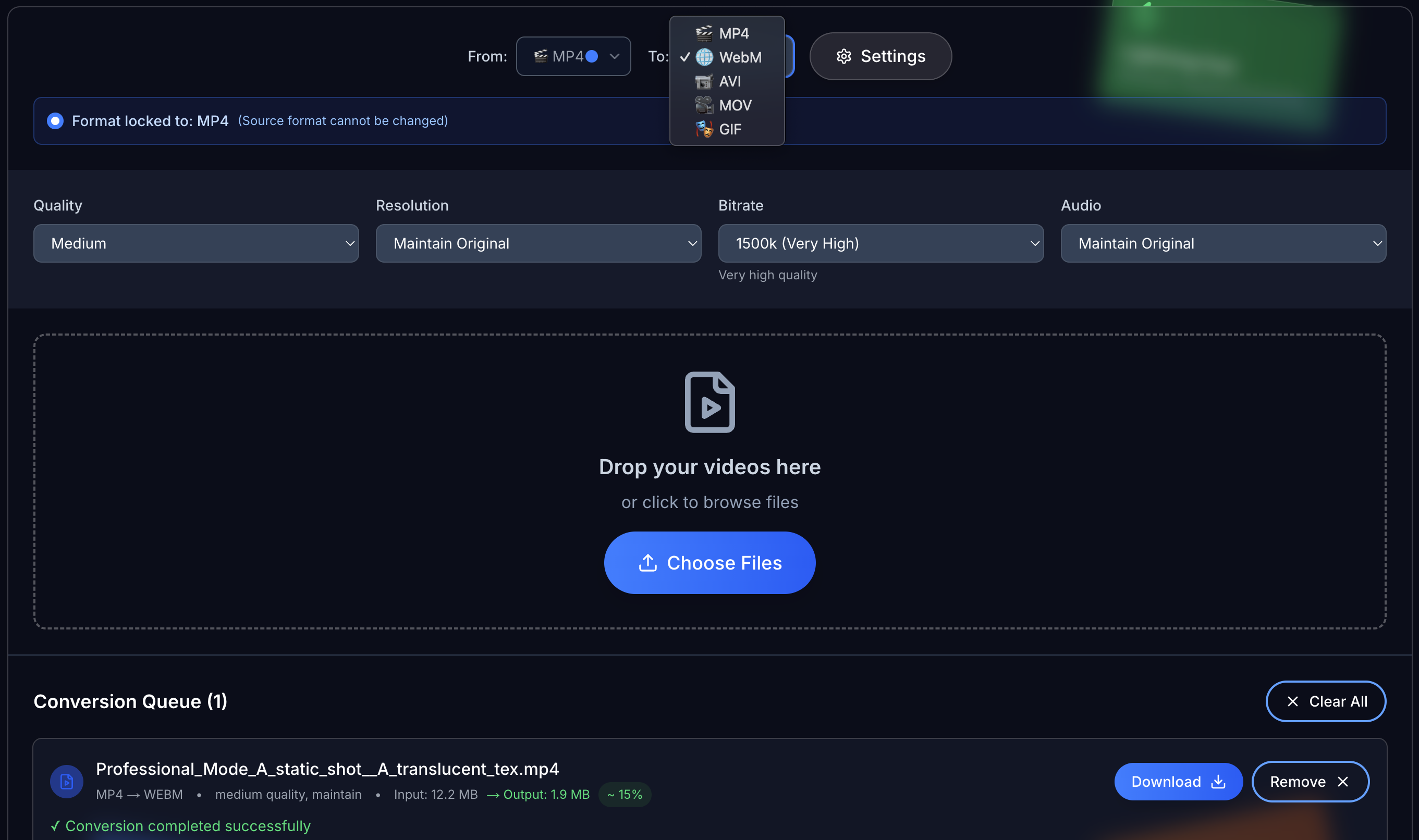This screenshot has width=1419, height=840.
Task: Click the gear icon in Settings button
Action: (843, 56)
